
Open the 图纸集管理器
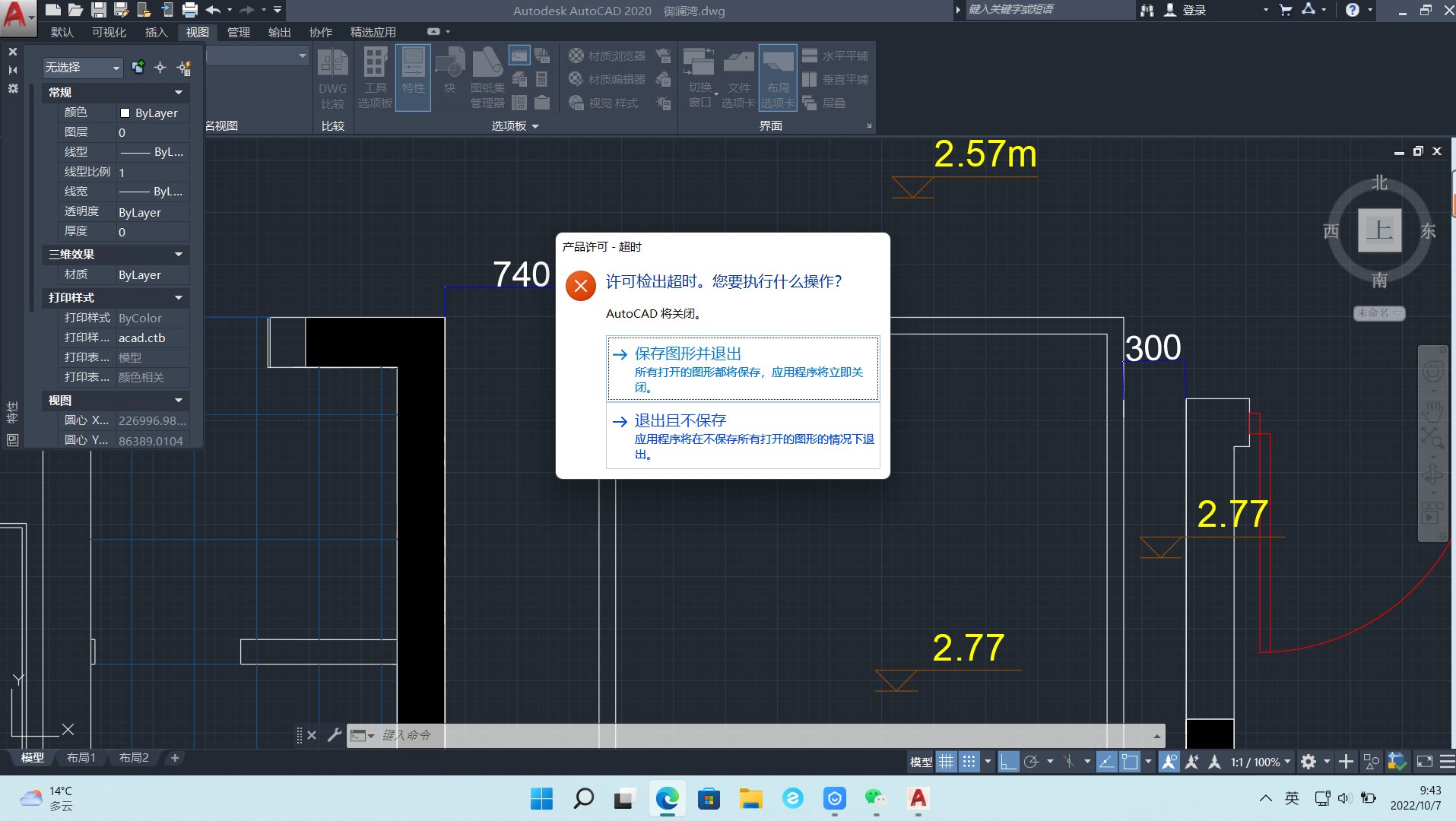pos(487,76)
